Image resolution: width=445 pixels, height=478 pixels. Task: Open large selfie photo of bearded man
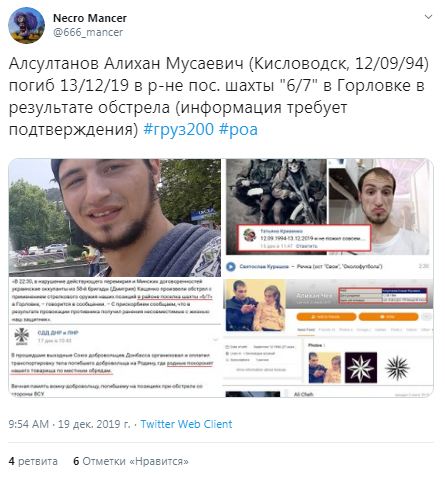115,218
